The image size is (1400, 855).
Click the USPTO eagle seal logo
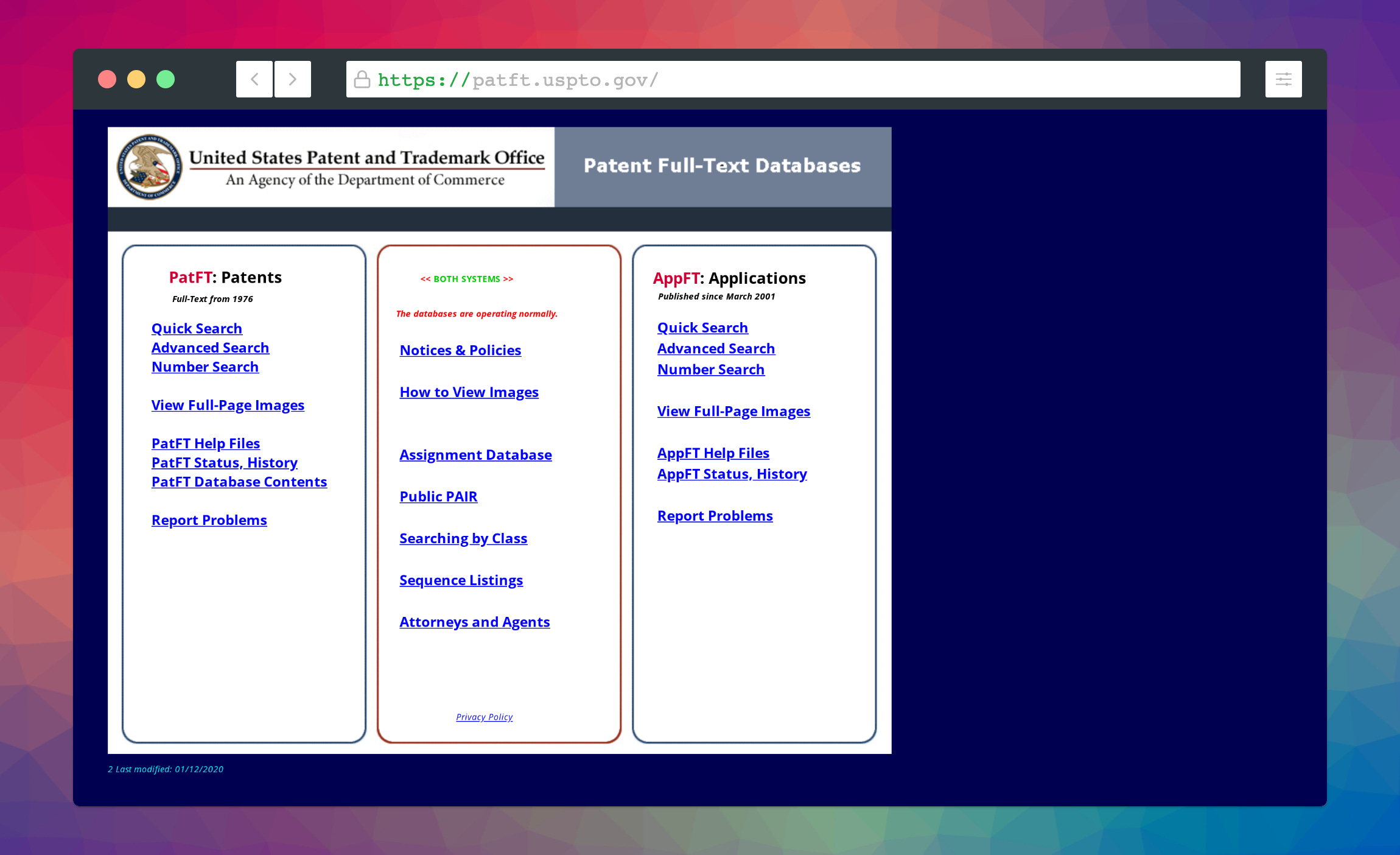150,167
